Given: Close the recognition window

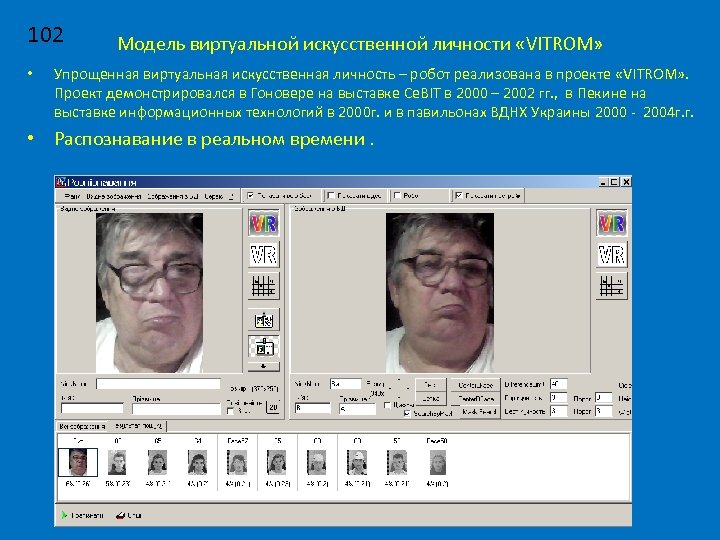Looking at the screenshot, I should [626, 182].
